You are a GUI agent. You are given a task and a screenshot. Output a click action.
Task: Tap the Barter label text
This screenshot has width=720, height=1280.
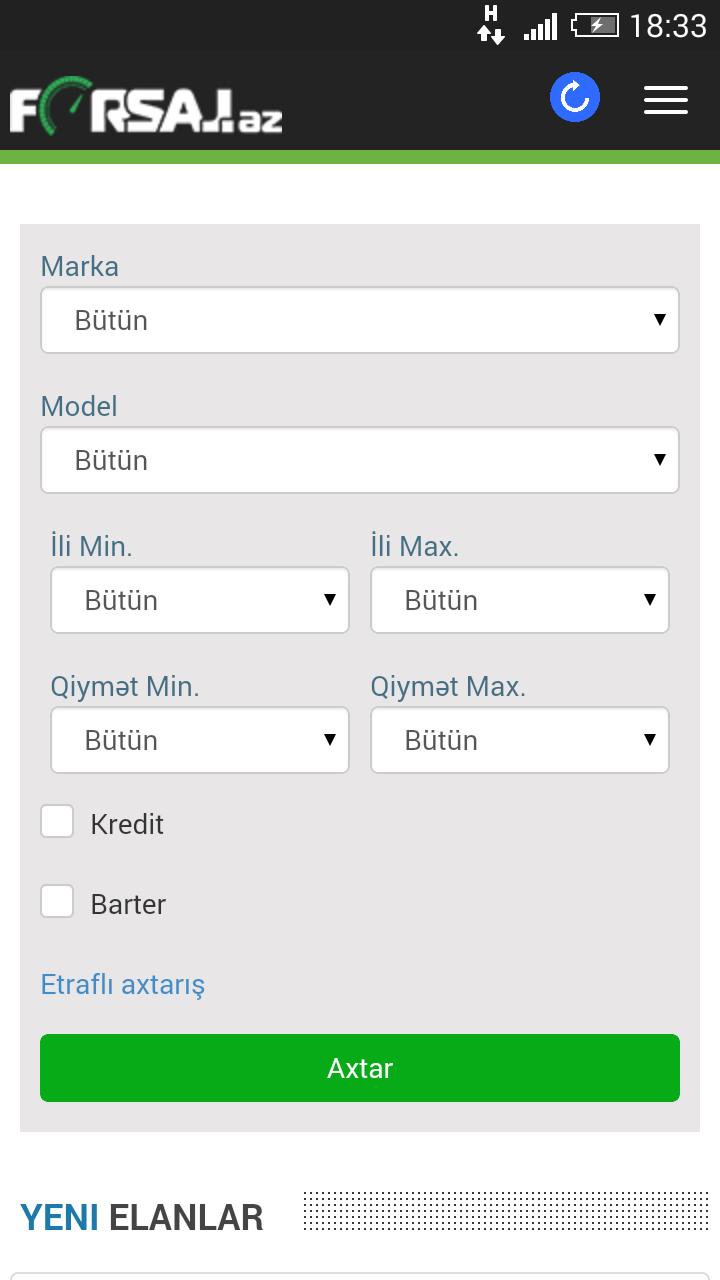128,904
